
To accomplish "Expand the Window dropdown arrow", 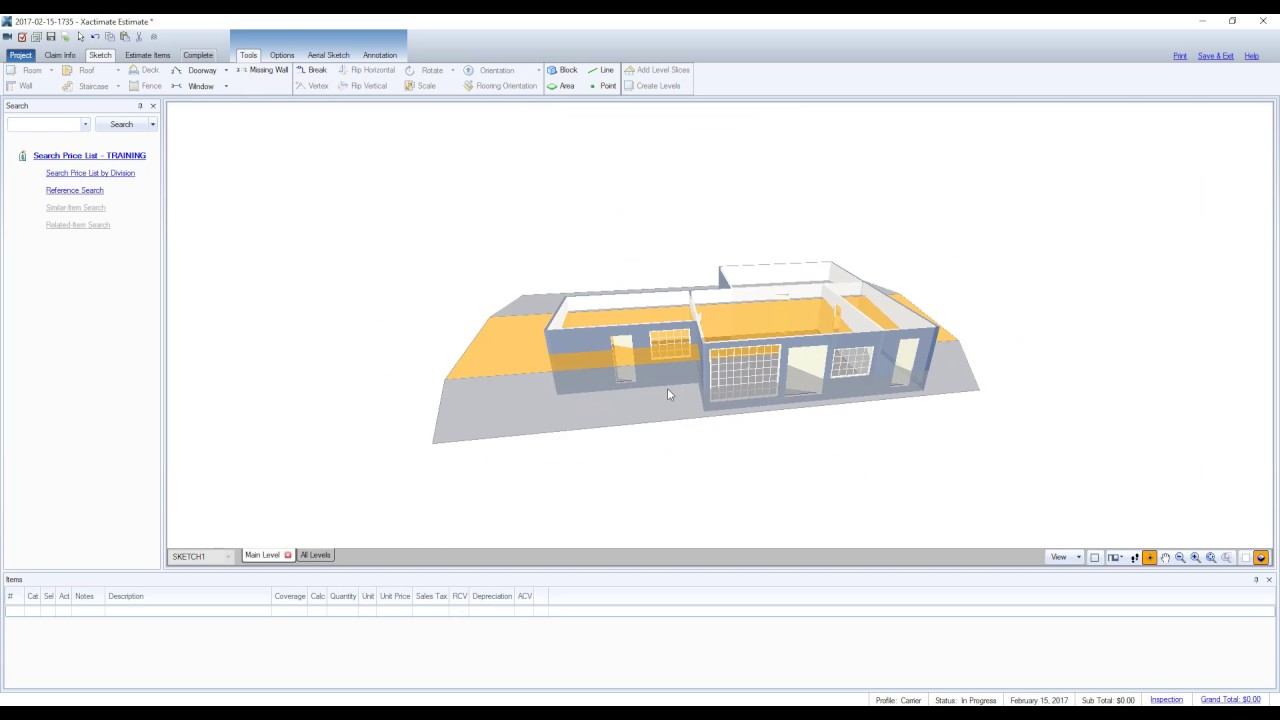I will point(226,86).
